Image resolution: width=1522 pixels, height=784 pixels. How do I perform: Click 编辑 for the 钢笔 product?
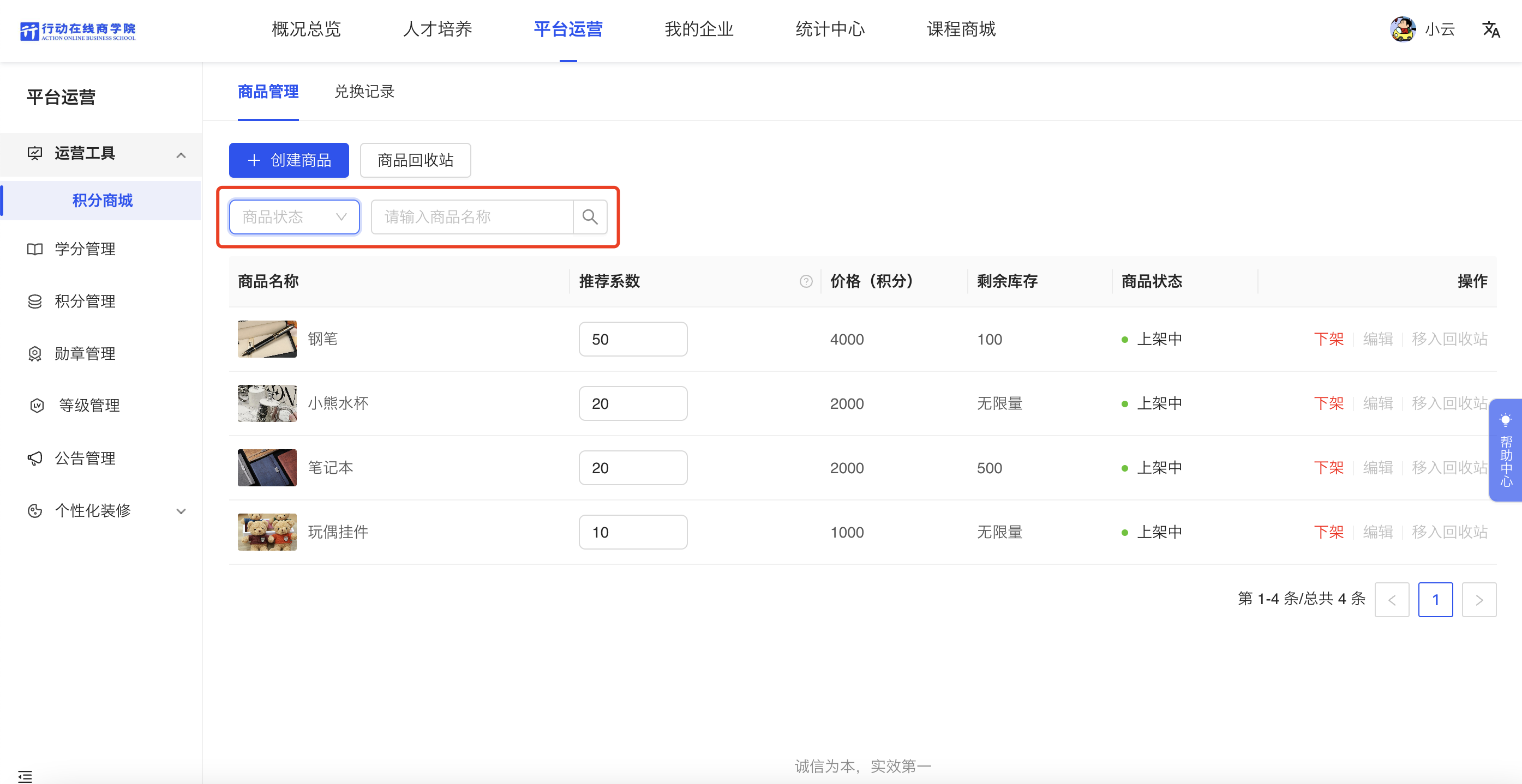tap(1378, 339)
